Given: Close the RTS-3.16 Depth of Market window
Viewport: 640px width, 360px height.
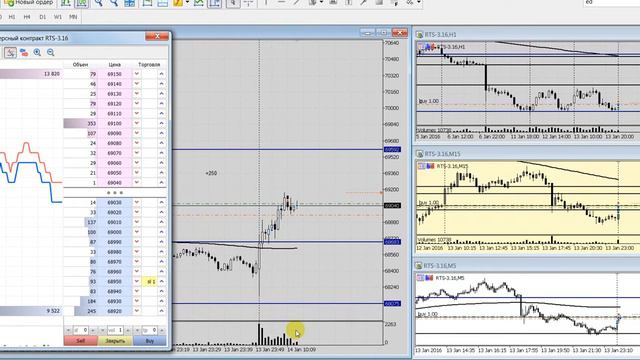Looking at the screenshot, I should coord(157,36).
